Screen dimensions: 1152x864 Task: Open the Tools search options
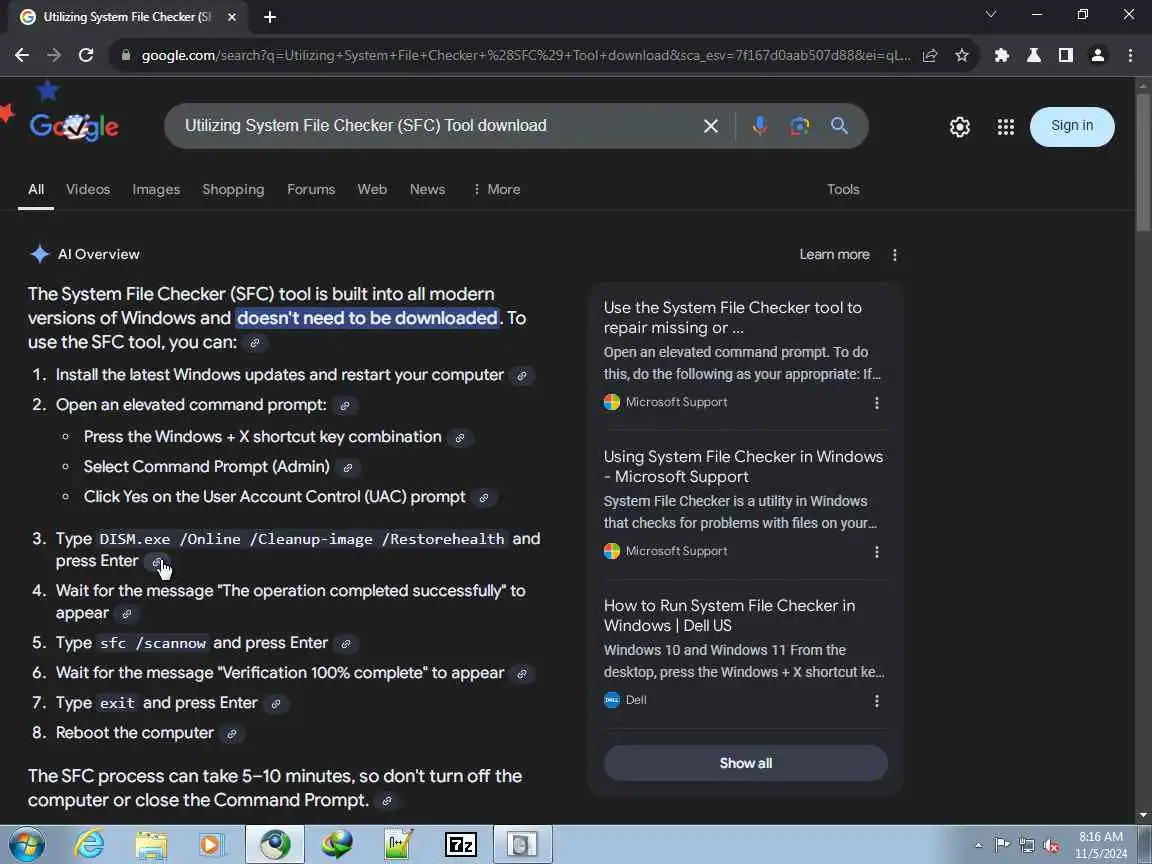point(843,190)
